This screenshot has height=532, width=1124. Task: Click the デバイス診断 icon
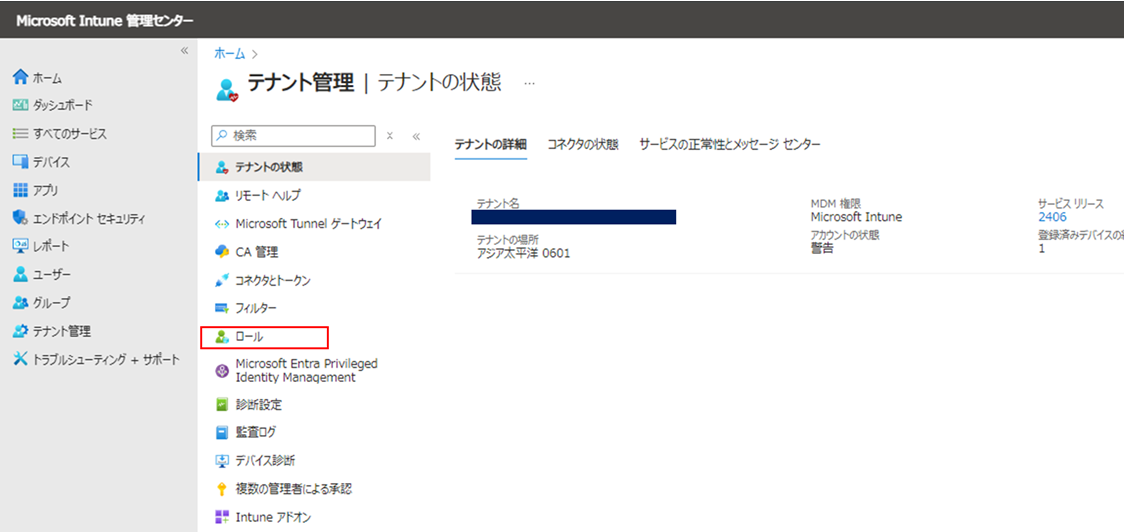[x=222, y=460]
